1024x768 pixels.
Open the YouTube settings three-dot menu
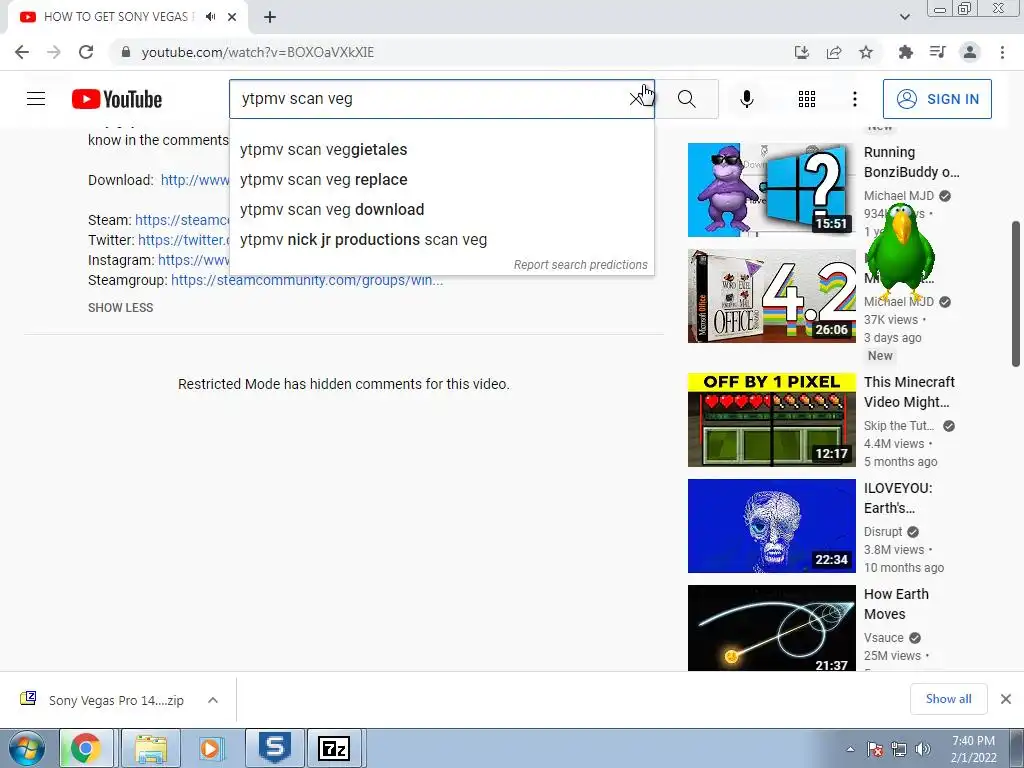(x=854, y=99)
